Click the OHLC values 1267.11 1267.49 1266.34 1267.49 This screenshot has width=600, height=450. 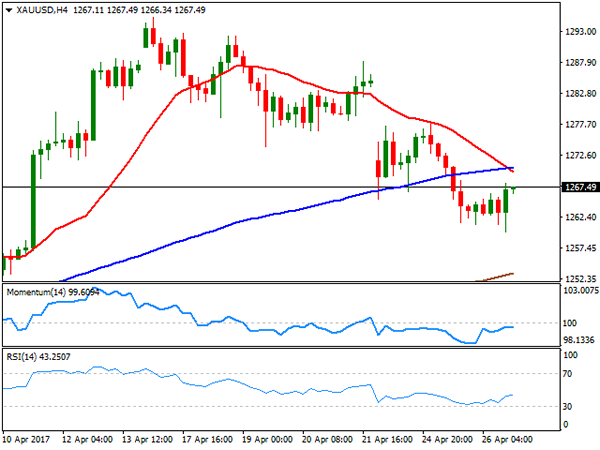(139, 10)
